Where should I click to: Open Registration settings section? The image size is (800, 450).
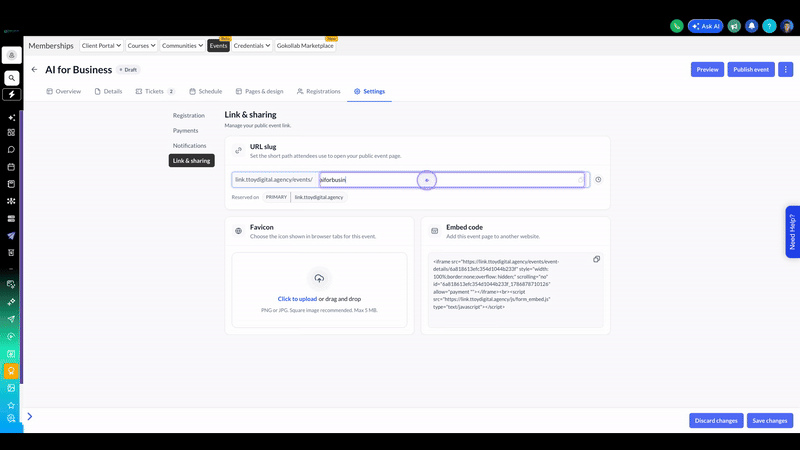point(189,115)
